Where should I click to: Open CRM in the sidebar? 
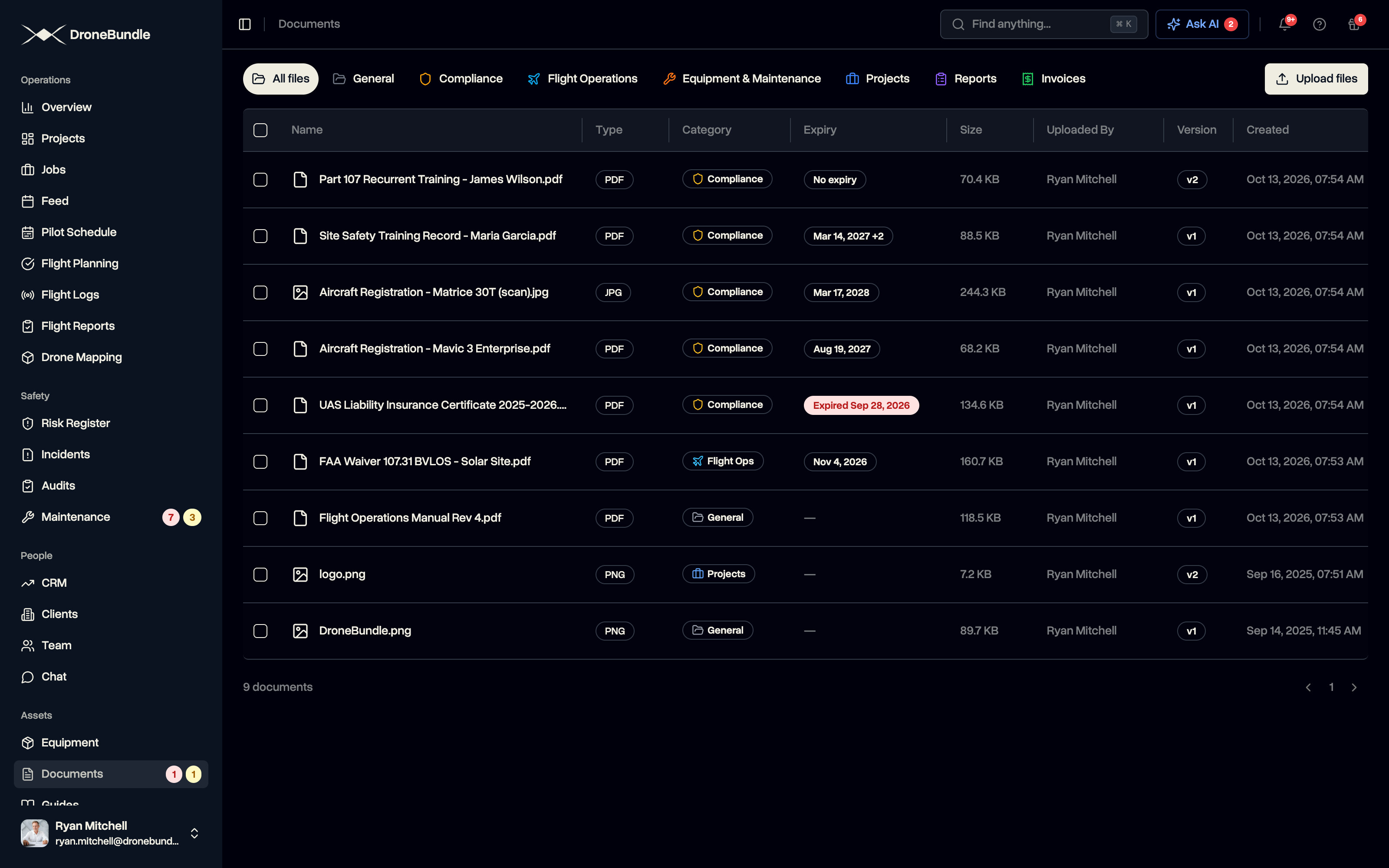111,583
